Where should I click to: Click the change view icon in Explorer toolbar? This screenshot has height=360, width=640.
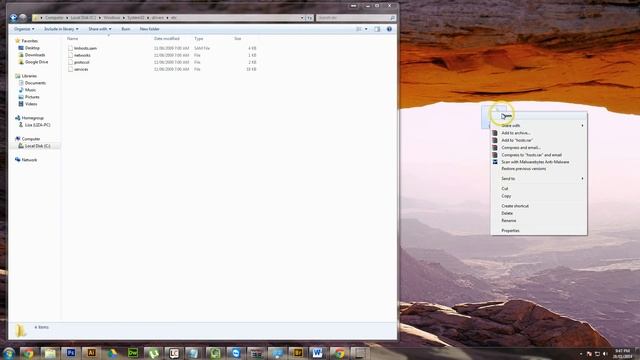(x=359, y=29)
